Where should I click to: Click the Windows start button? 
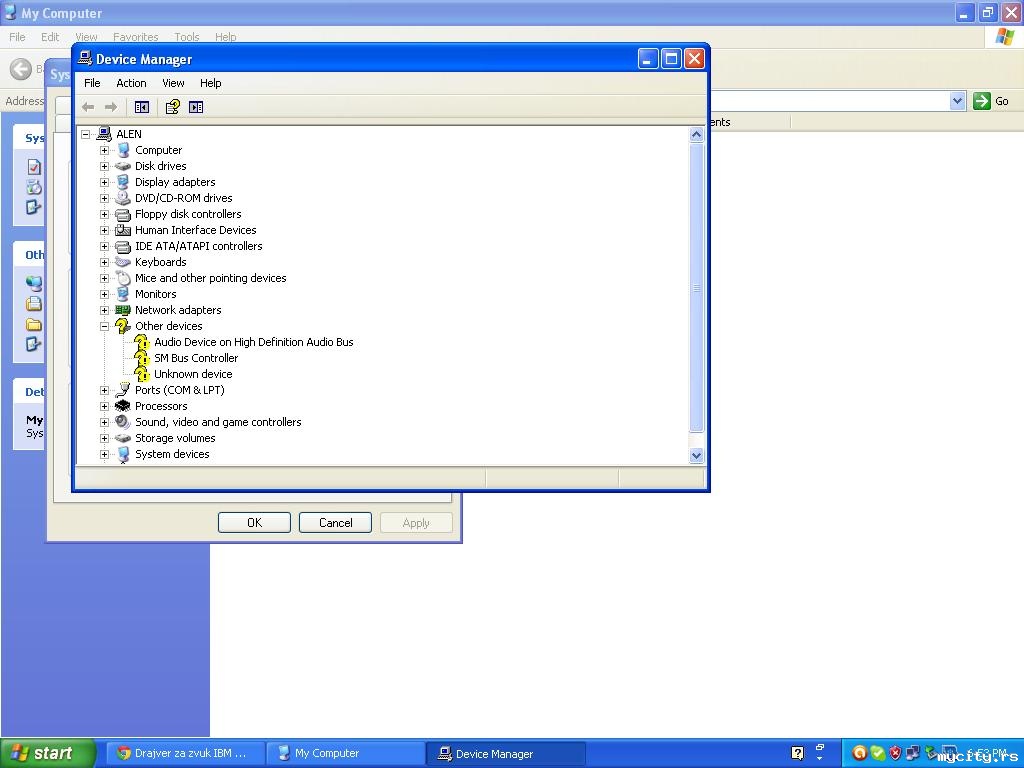[48, 753]
